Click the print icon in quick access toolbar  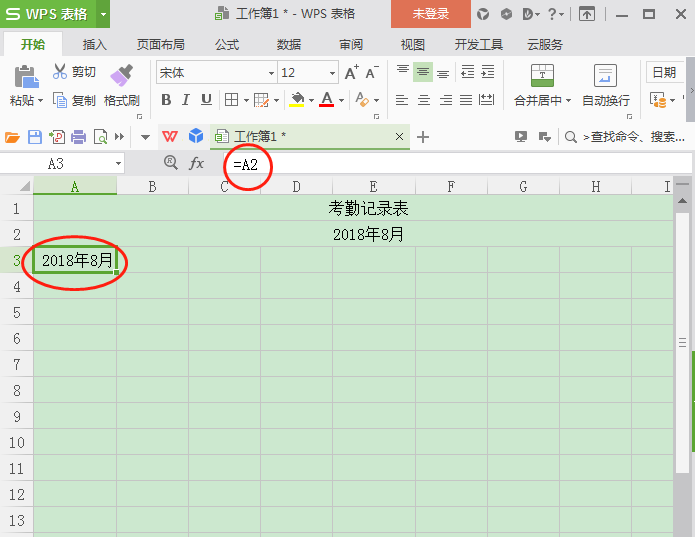click(78, 136)
